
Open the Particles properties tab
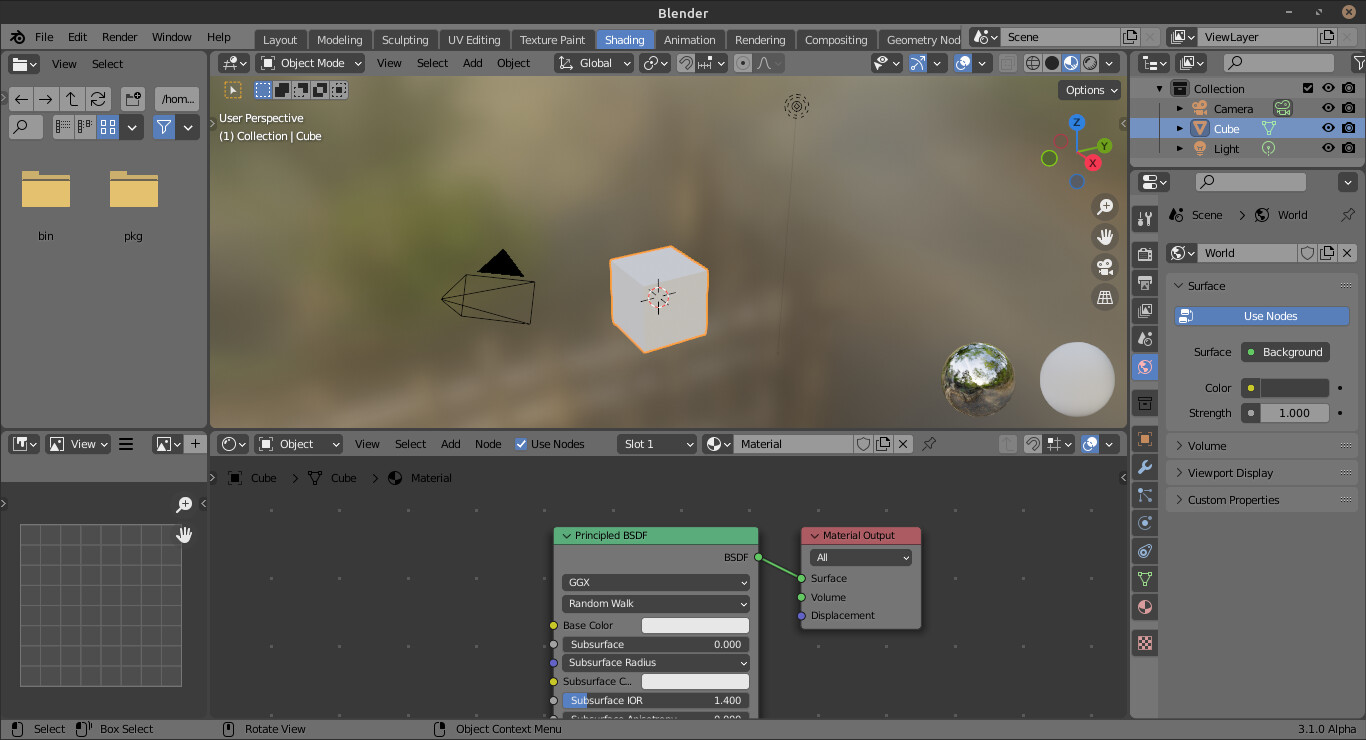coord(1145,495)
